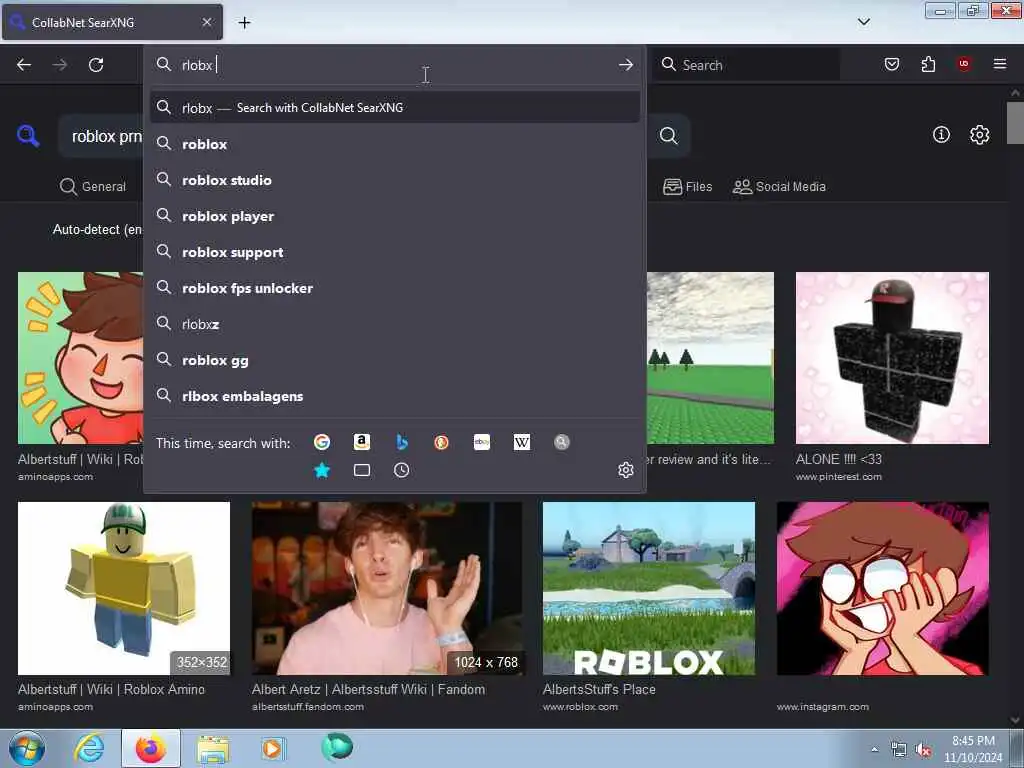
Task: Search this time with DuckDuckGo
Action: 441,442
